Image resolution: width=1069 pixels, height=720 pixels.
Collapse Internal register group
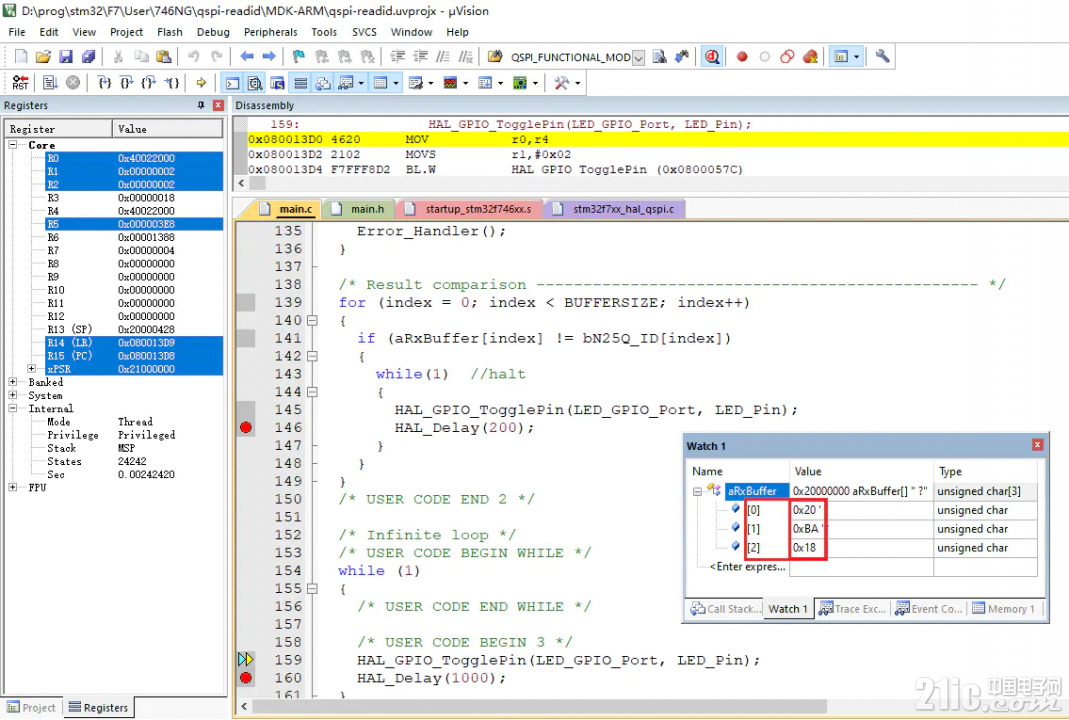point(13,408)
